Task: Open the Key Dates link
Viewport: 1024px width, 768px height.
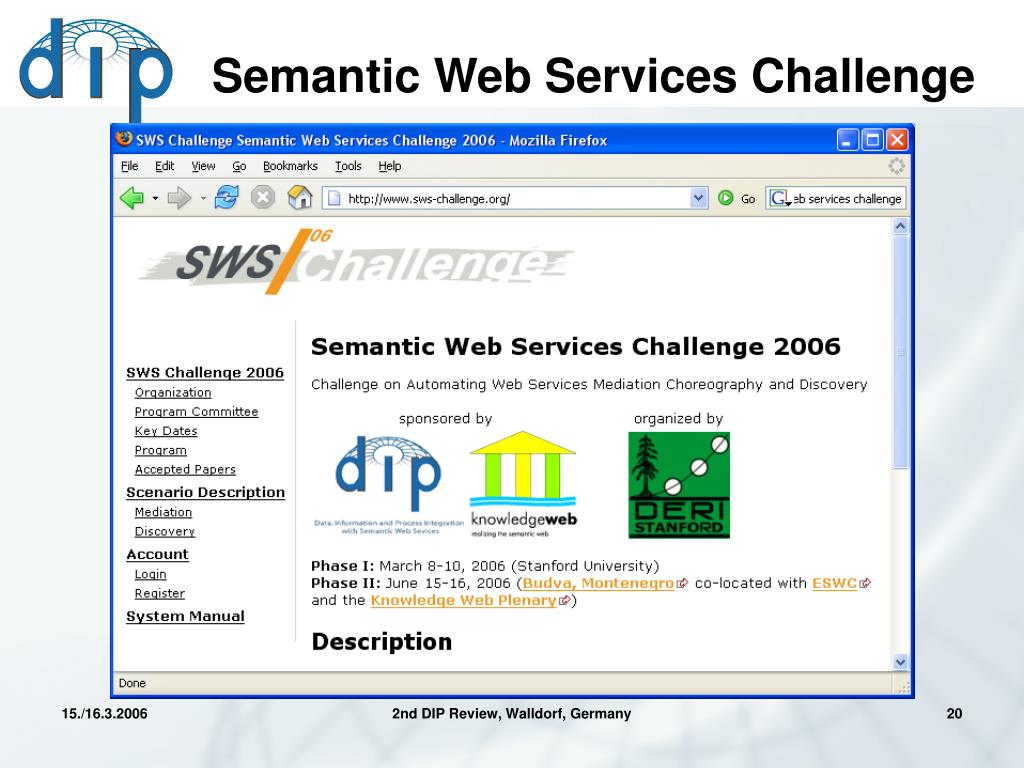Action: click(x=166, y=431)
